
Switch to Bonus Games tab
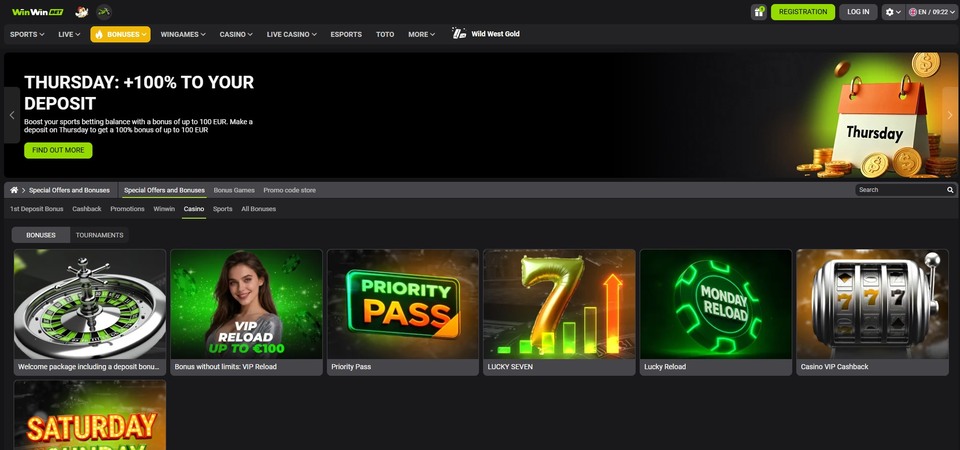[234, 190]
